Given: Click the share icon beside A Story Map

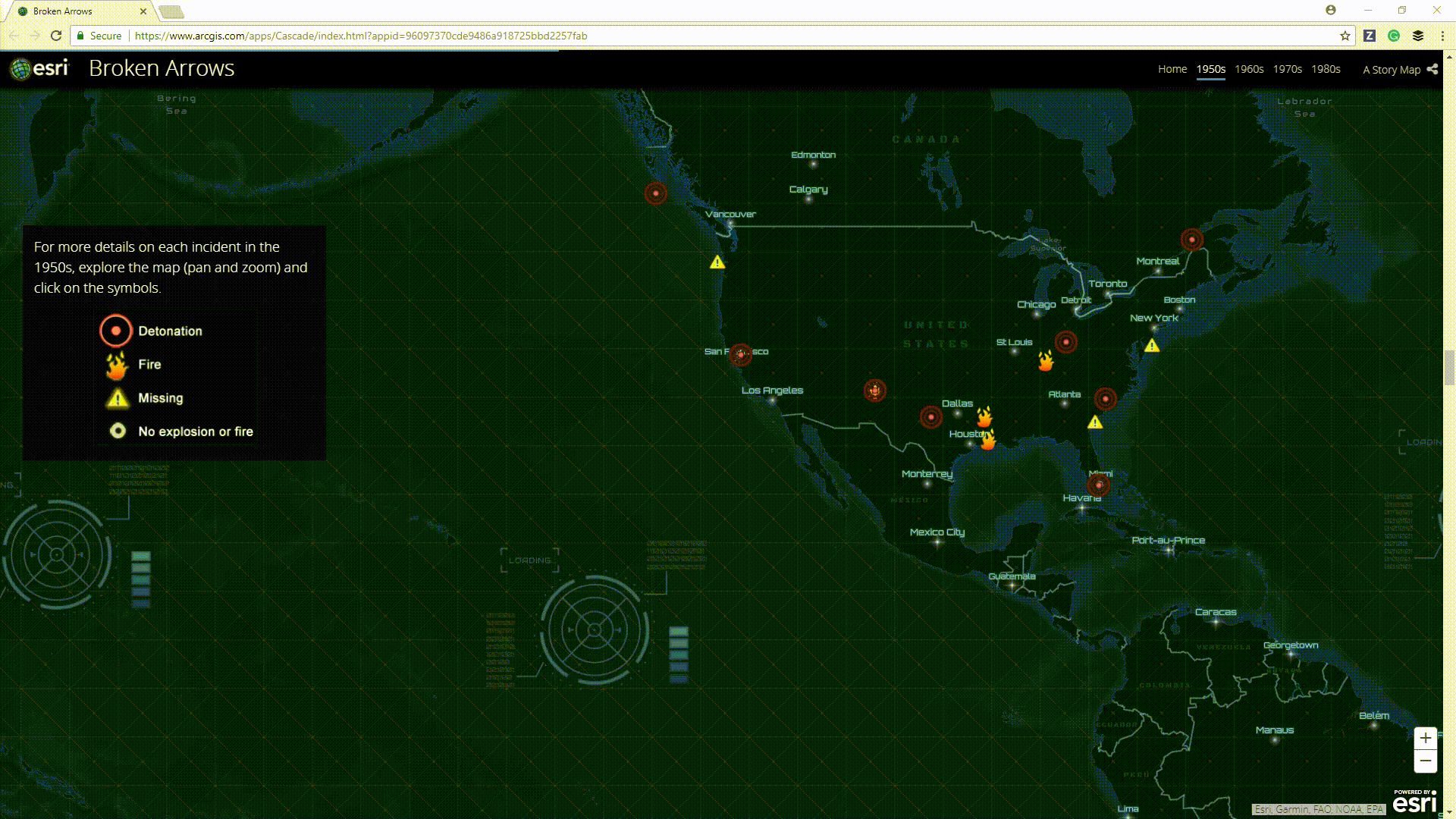Looking at the screenshot, I should 1432,69.
